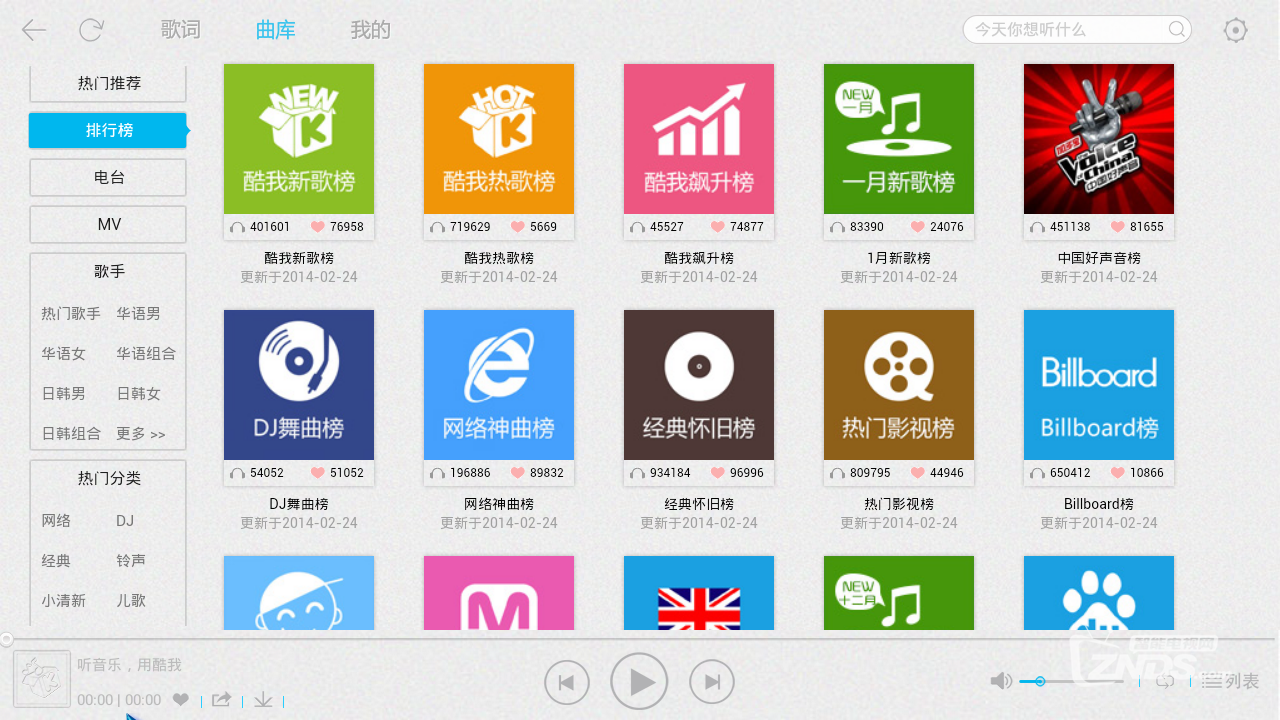Open the 热门影视榜 chart cover

pos(899,385)
